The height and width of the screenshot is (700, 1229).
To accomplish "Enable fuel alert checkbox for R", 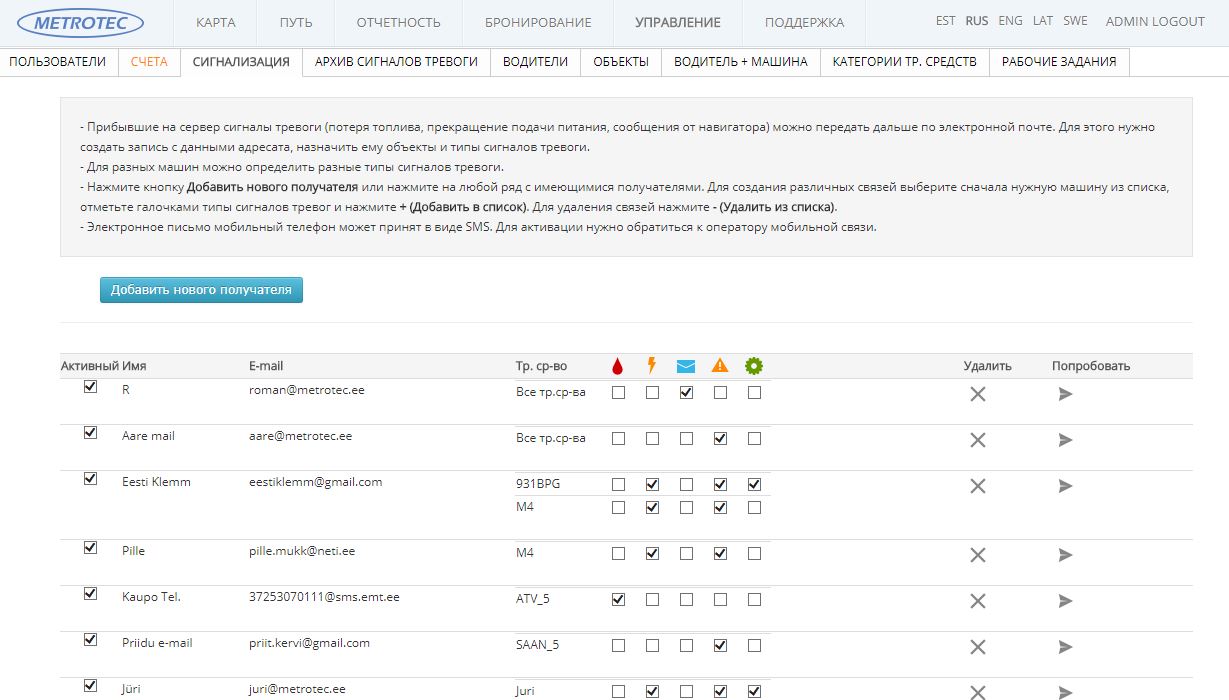I will [618, 393].
